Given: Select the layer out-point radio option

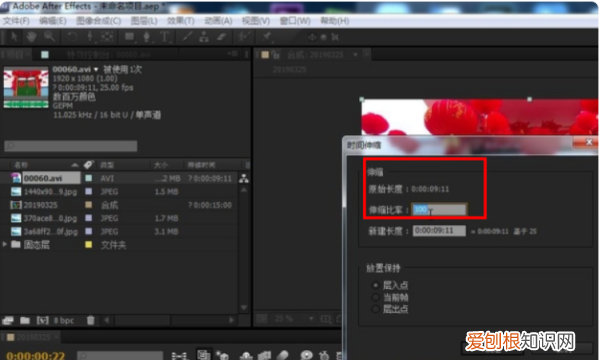Looking at the screenshot, I should 375,309.
